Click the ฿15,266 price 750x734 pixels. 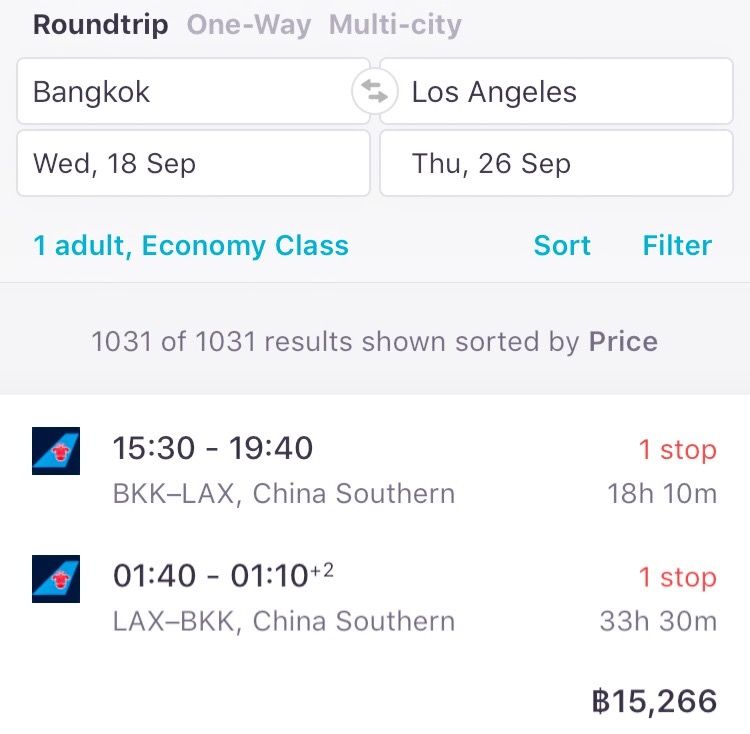click(654, 701)
